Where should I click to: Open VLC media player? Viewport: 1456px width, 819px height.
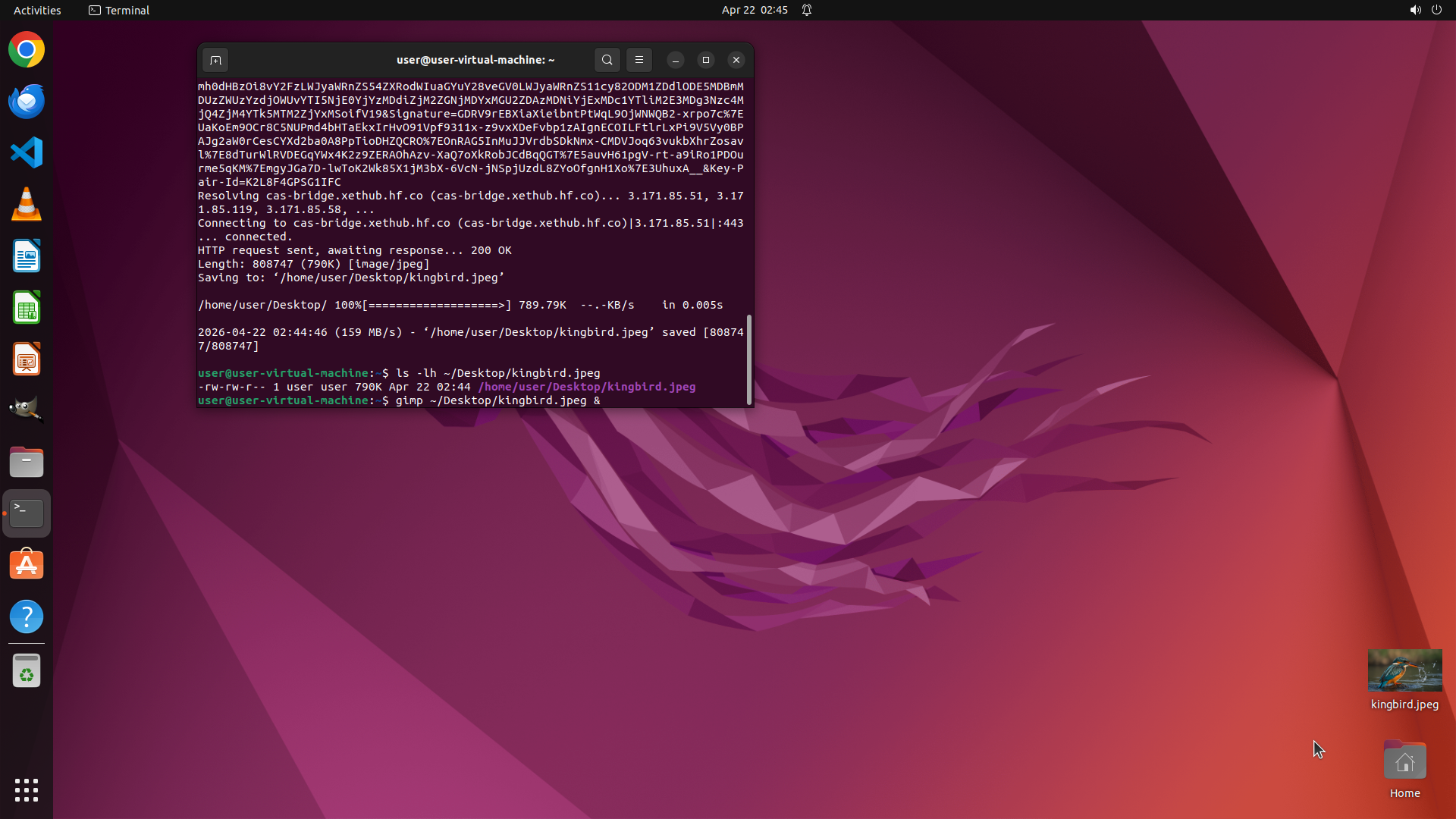pos(27,205)
